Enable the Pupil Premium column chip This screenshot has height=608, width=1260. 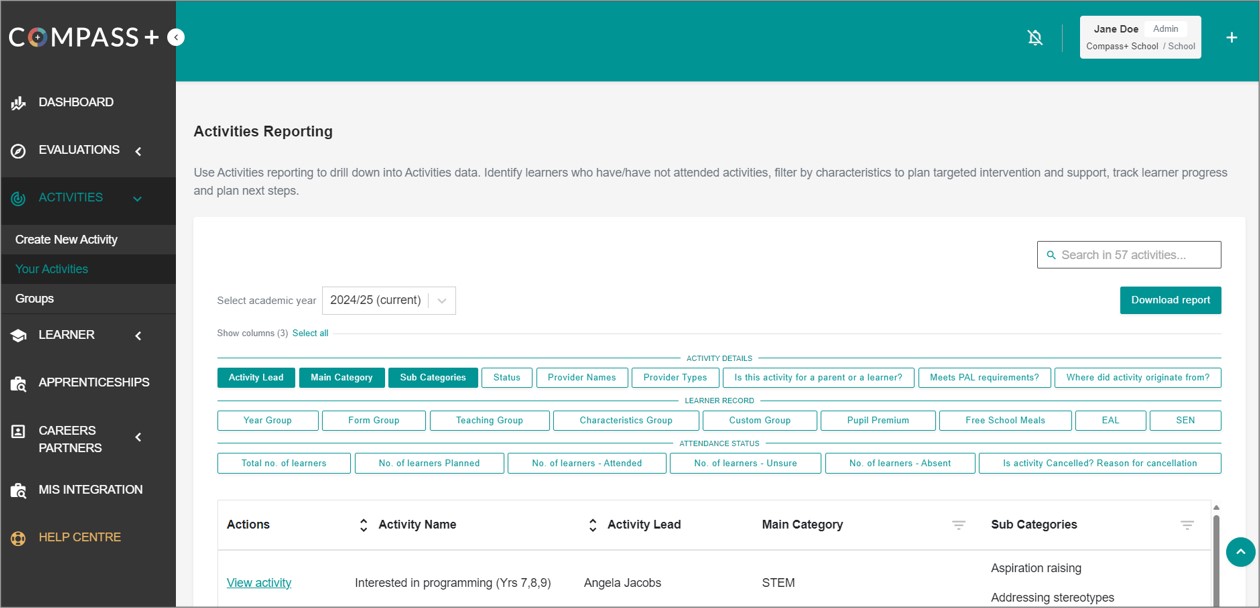click(x=877, y=421)
